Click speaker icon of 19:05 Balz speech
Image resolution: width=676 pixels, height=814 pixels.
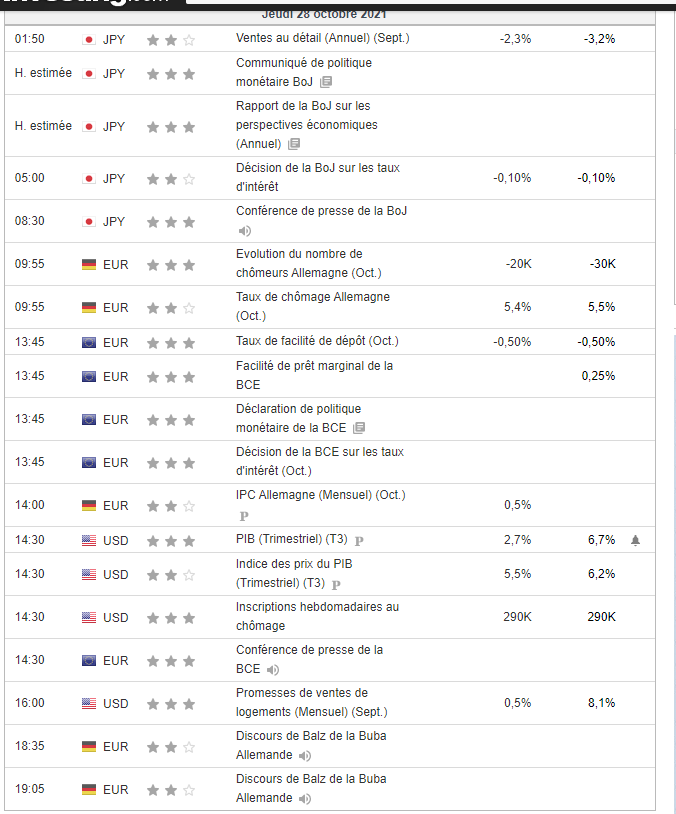(x=305, y=799)
